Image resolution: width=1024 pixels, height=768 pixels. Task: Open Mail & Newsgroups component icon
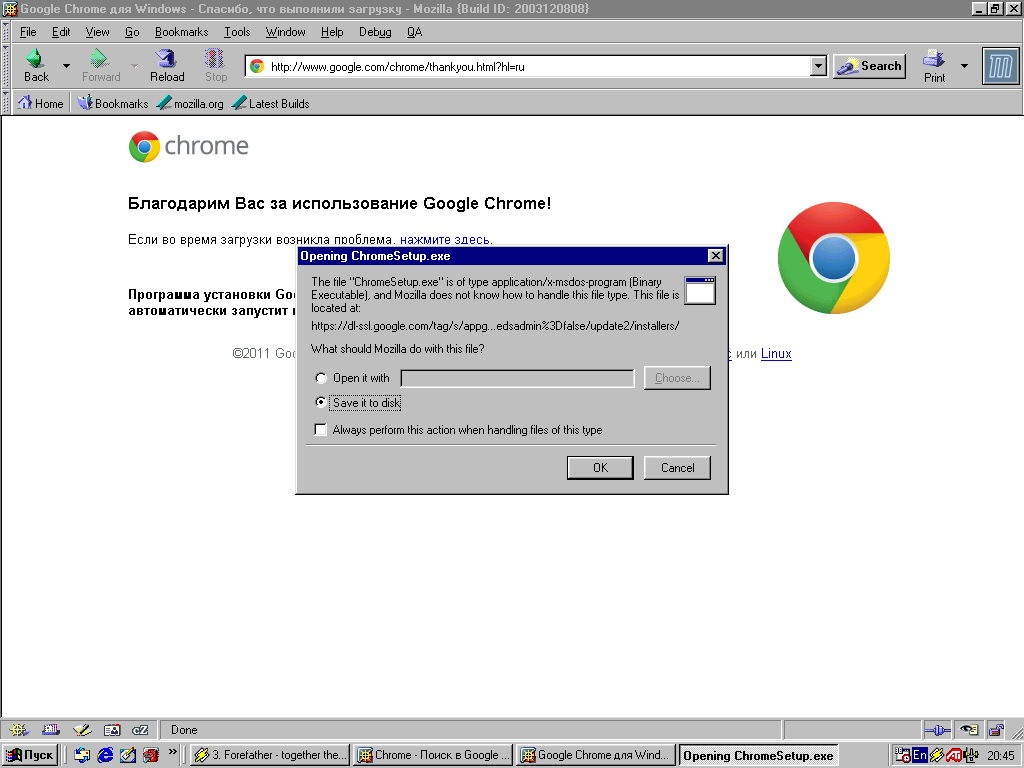click(x=51, y=729)
